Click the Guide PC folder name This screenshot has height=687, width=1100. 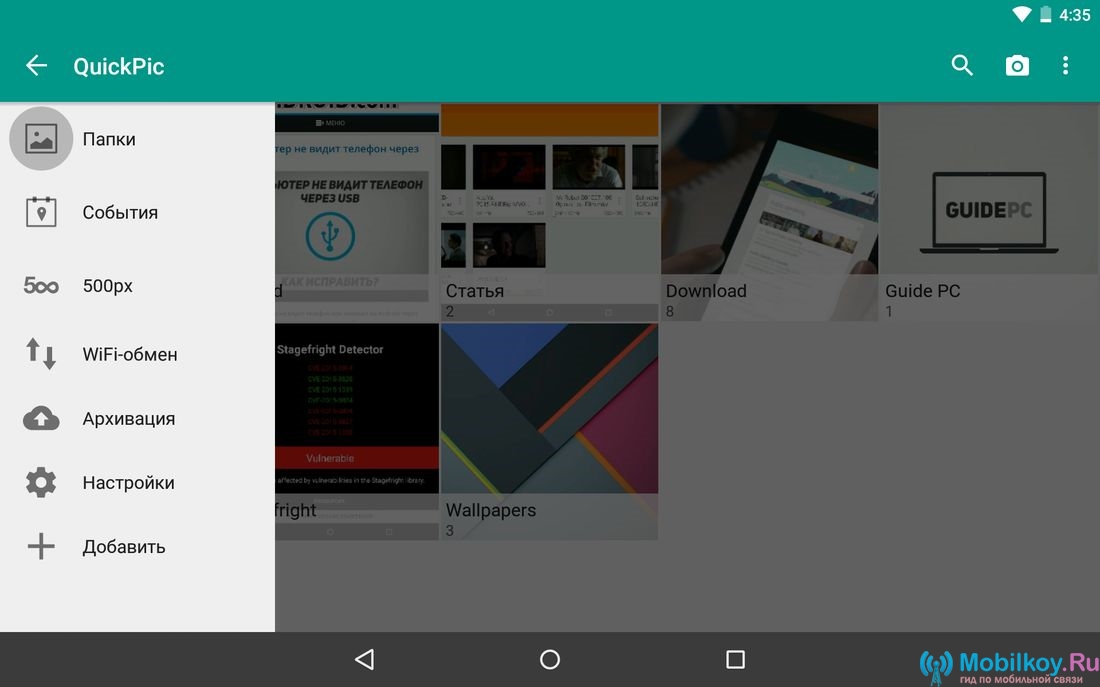[923, 291]
